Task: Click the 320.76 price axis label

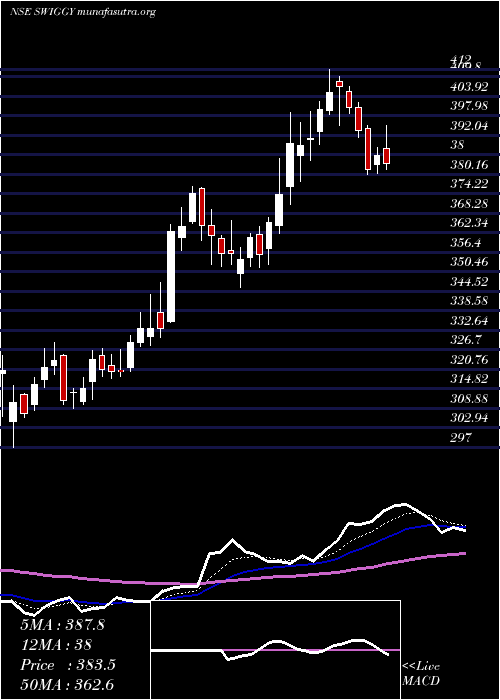Action: point(469,359)
